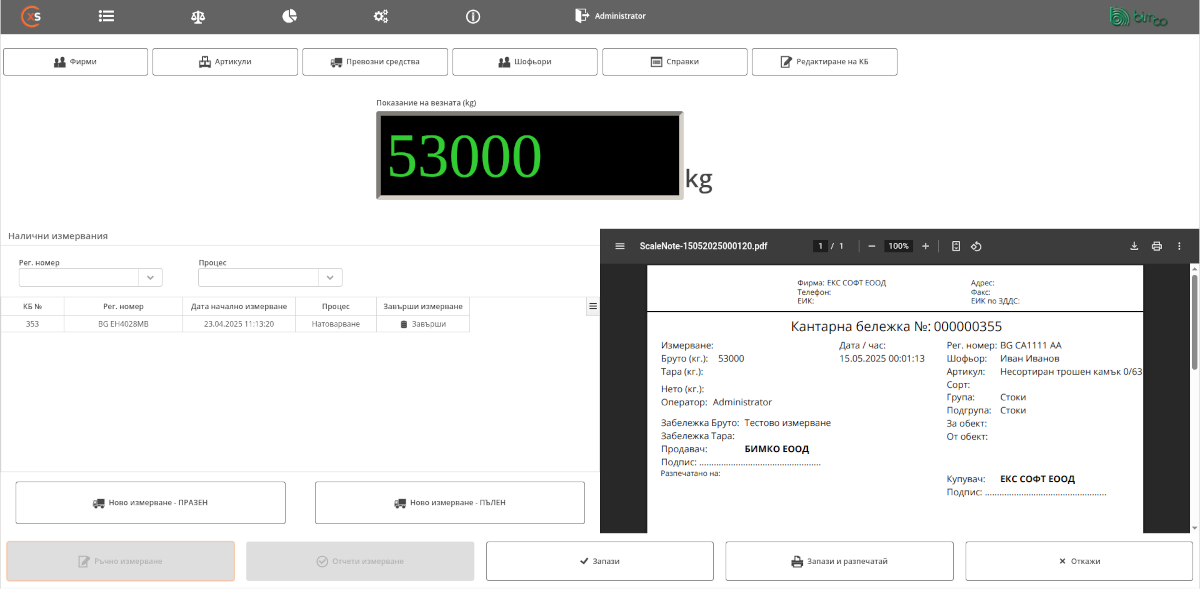1200x589 pixels.
Task: Click the balance scale icon in header
Action: click(197, 16)
